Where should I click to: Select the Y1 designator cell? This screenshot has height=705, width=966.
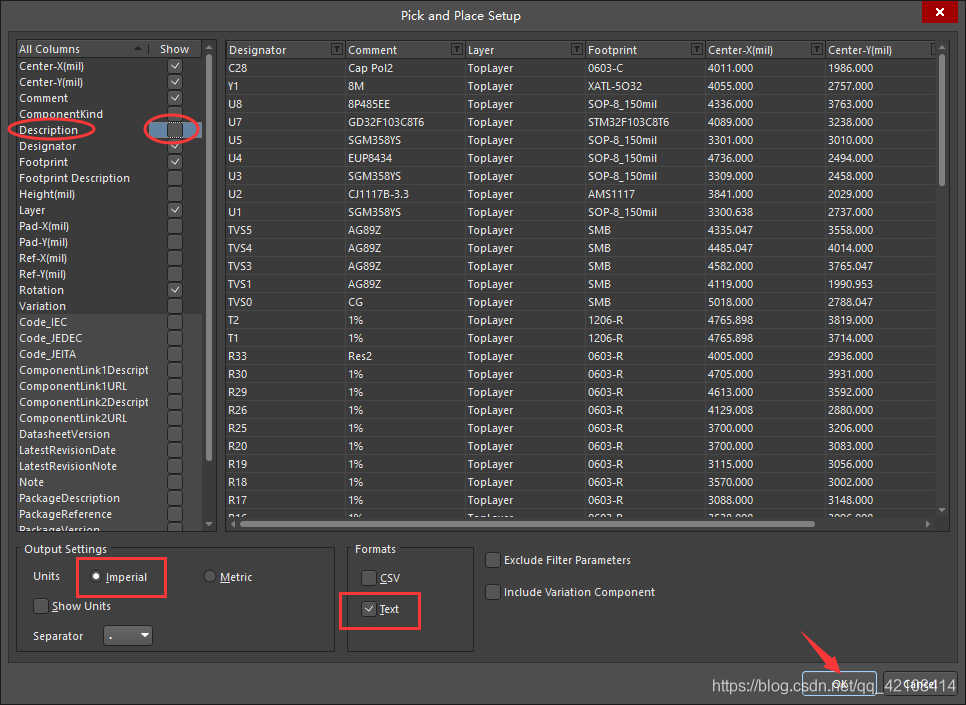(x=285, y=86)
